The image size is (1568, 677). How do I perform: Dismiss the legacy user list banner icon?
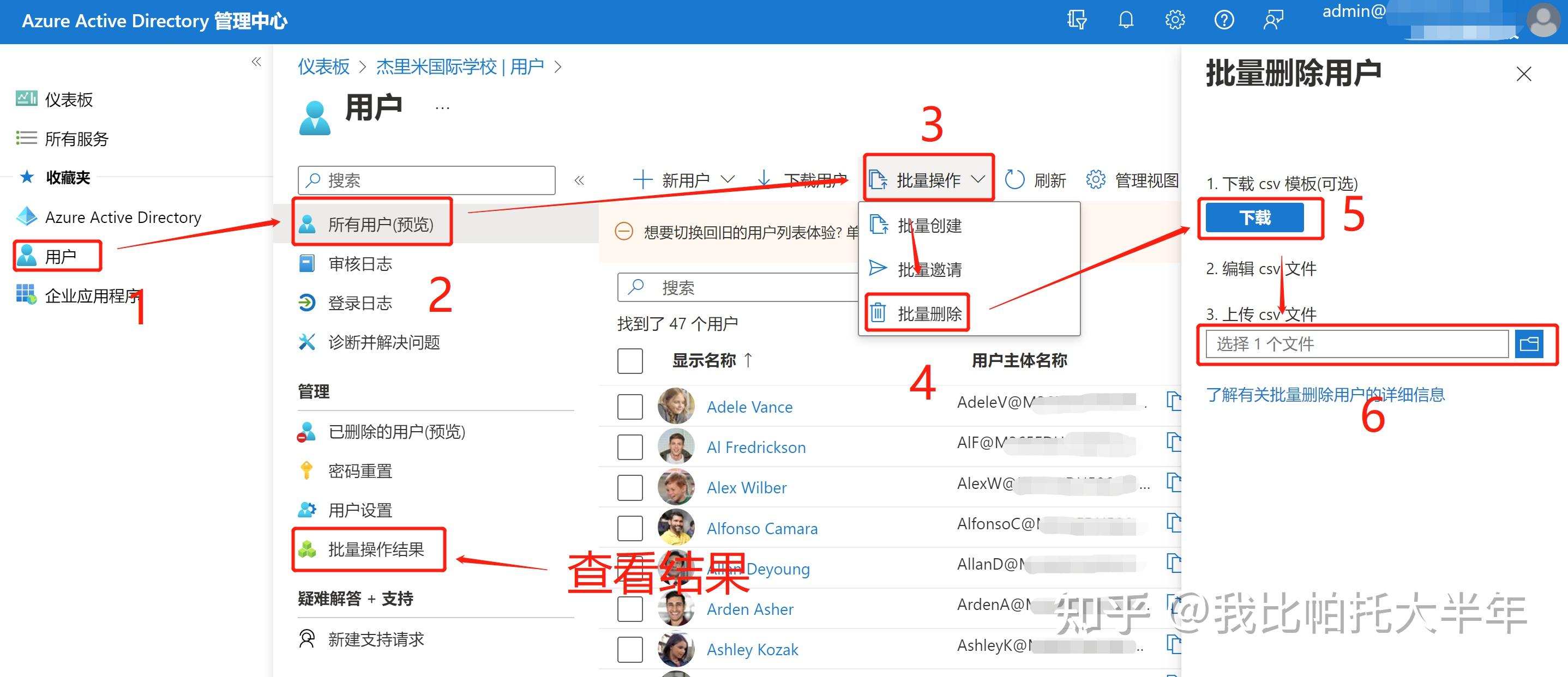623,232
